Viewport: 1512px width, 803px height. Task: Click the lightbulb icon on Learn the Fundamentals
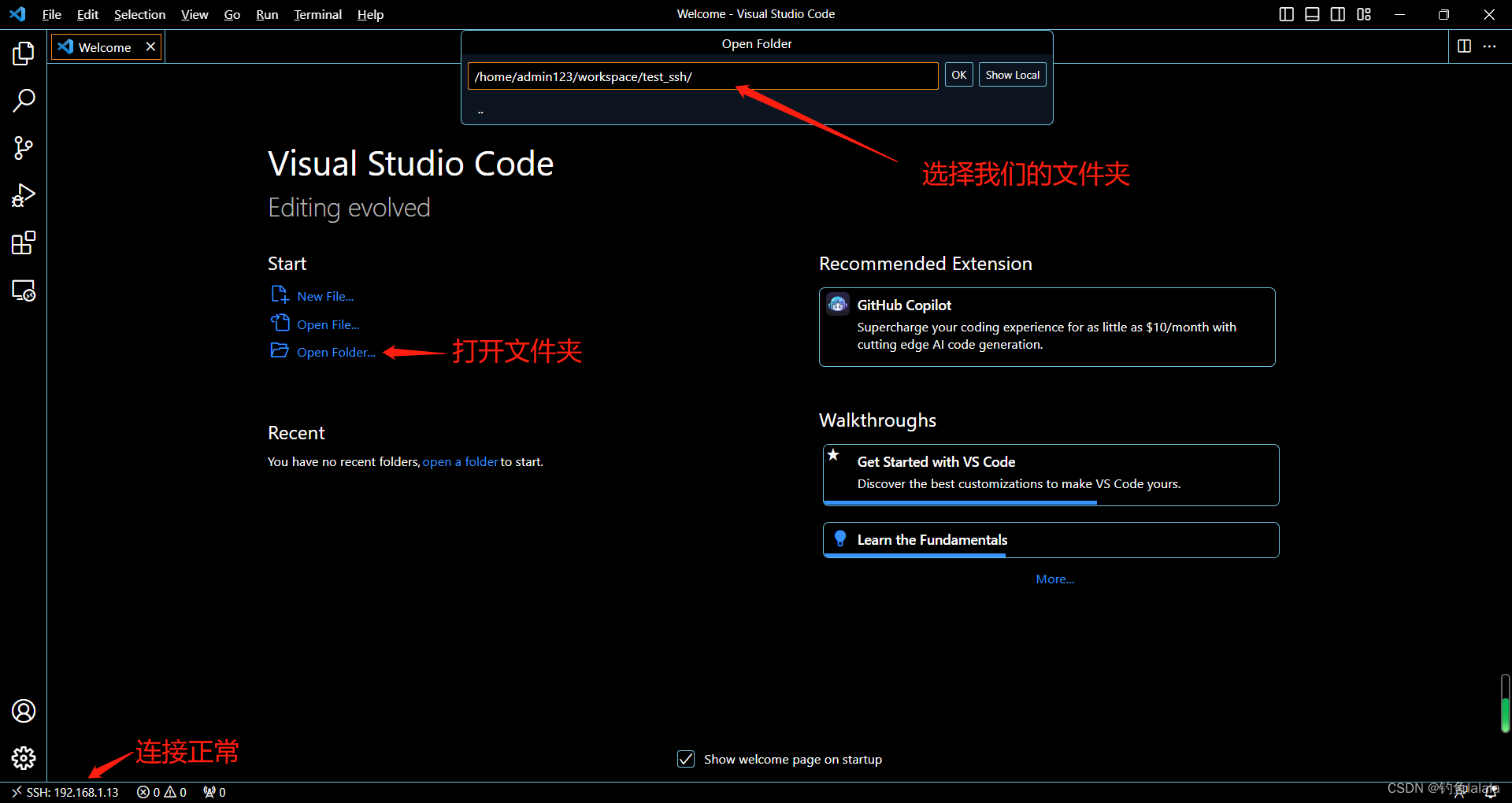[840, 539]
